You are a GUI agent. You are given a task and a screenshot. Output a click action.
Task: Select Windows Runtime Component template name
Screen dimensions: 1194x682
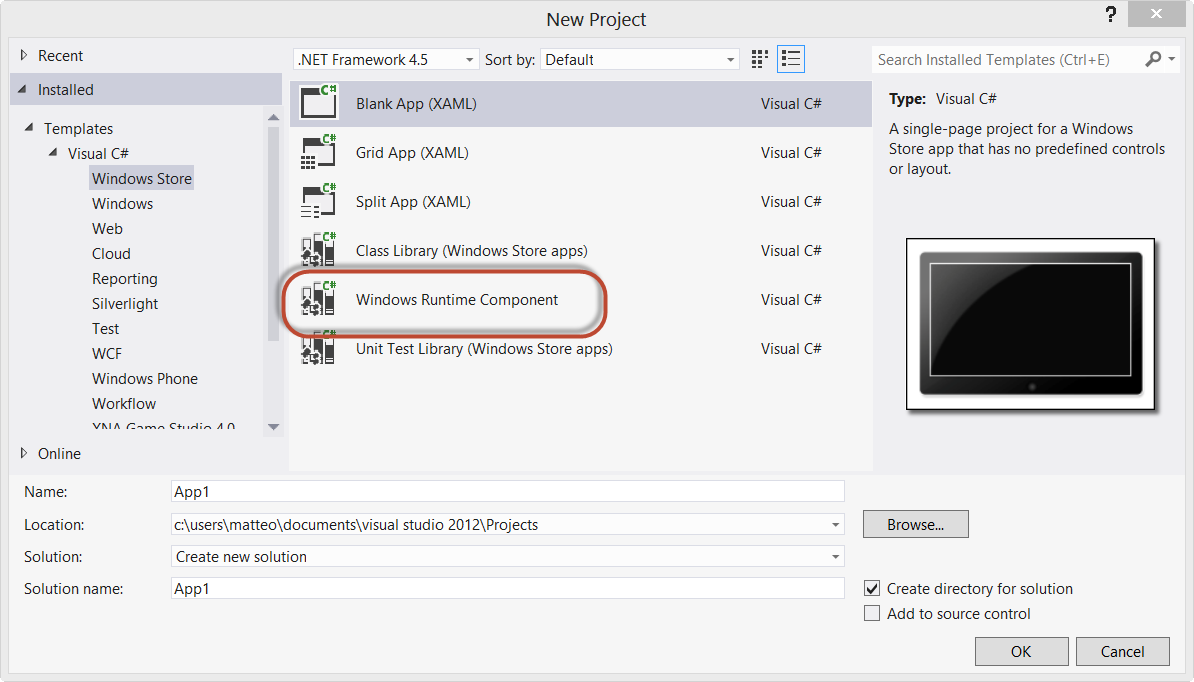(457, 300)
